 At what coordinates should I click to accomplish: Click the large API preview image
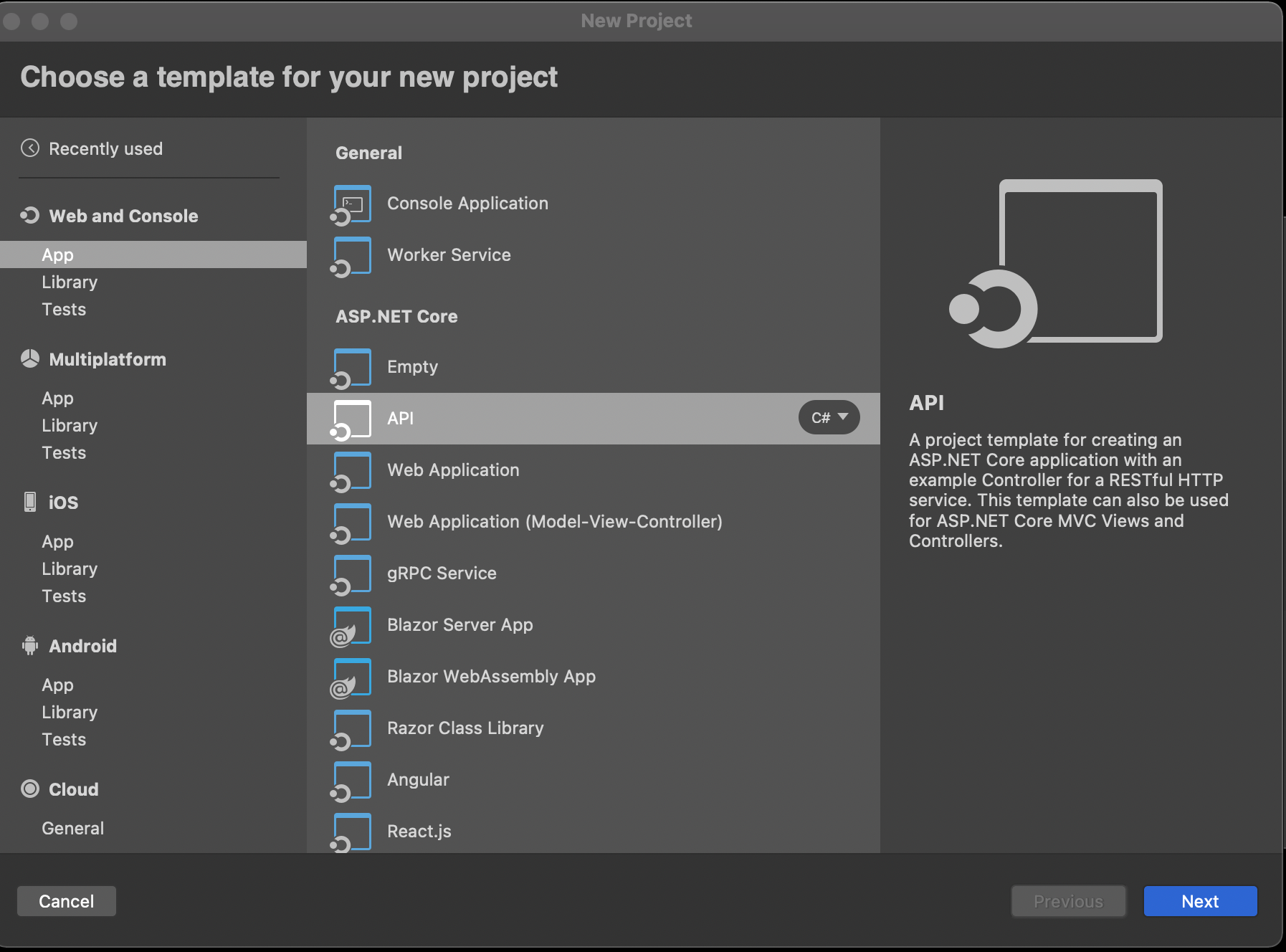point(1056,263)
